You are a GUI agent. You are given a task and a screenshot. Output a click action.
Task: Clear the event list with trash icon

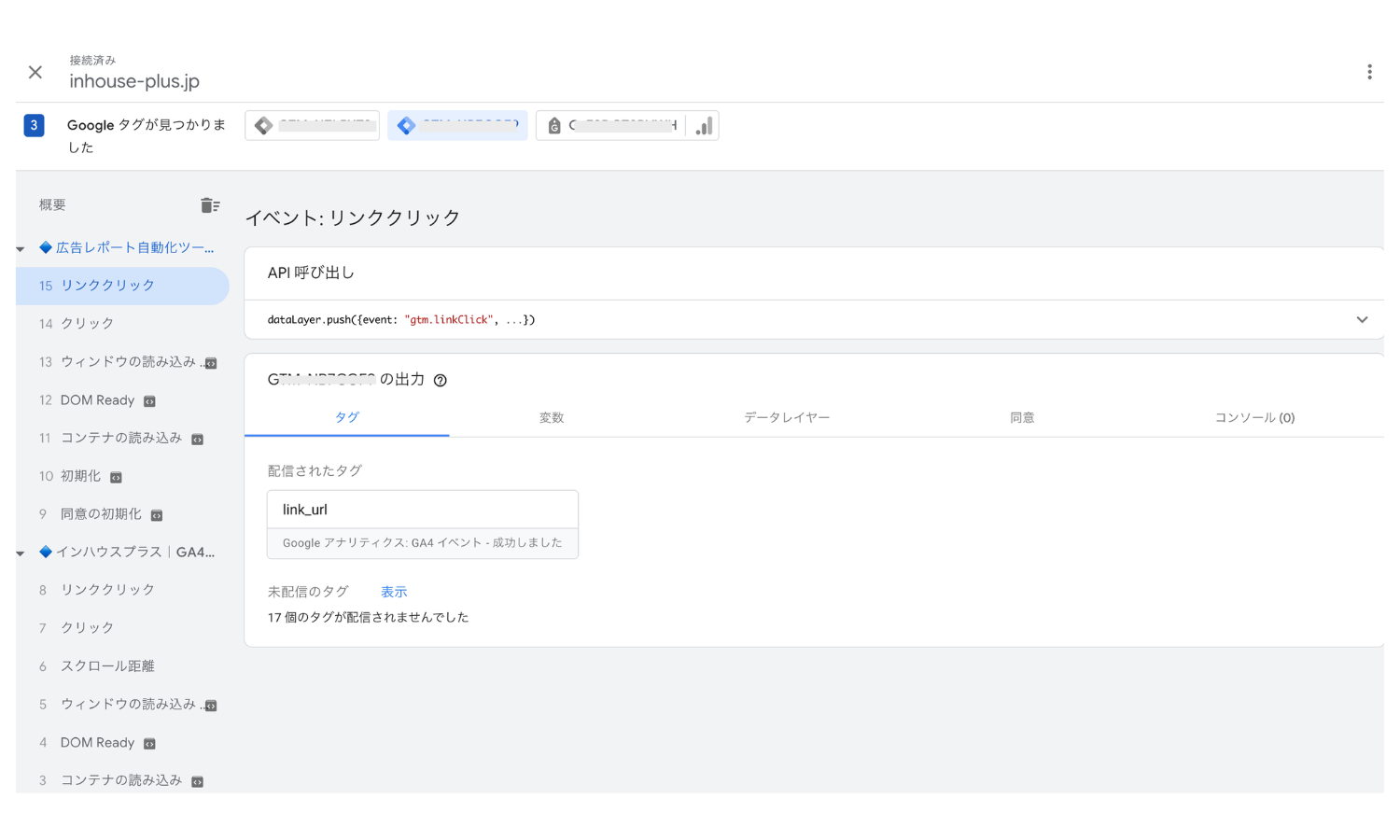(210, 205)
